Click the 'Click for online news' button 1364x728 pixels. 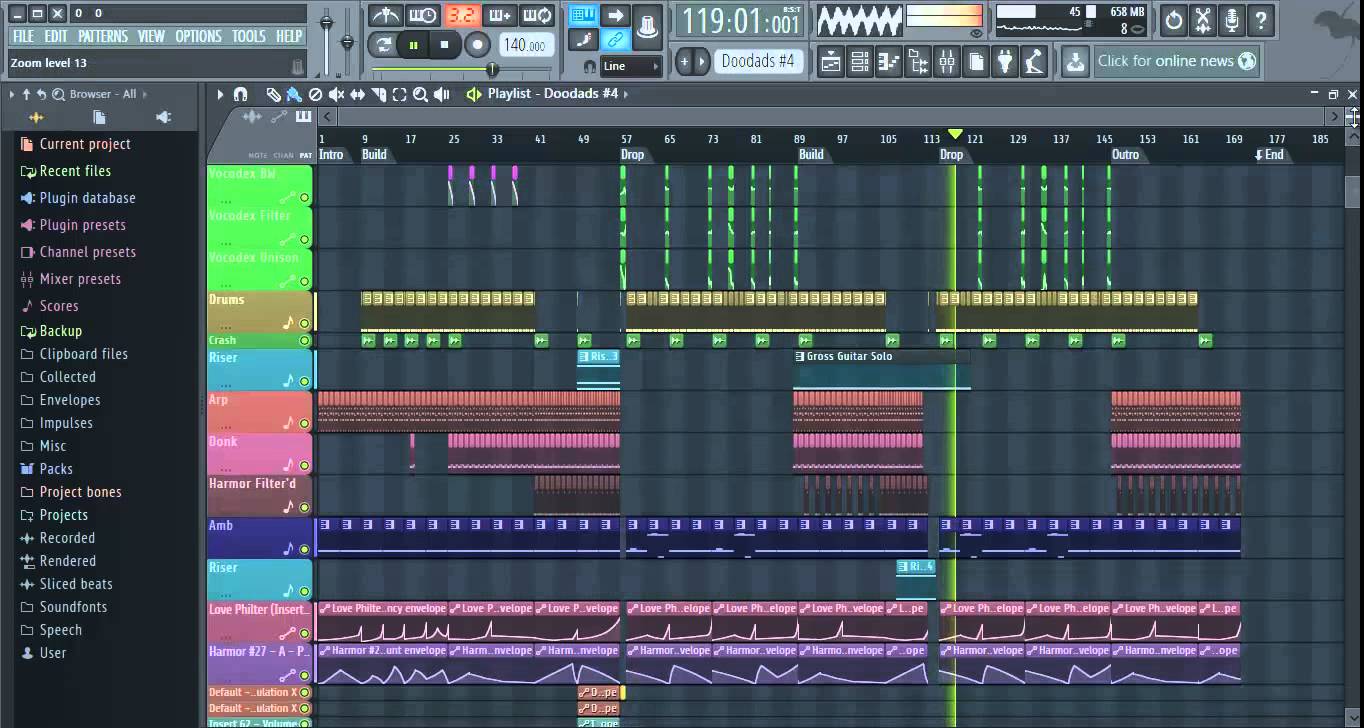[1176, 61]
